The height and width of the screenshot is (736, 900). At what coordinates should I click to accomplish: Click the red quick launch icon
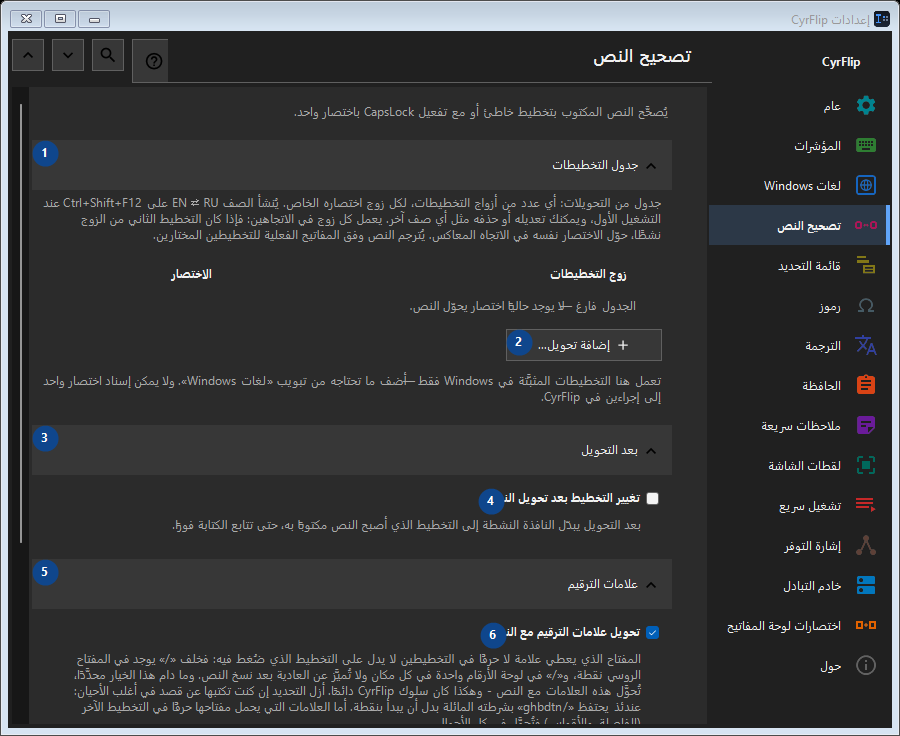(x=866, y=505)
